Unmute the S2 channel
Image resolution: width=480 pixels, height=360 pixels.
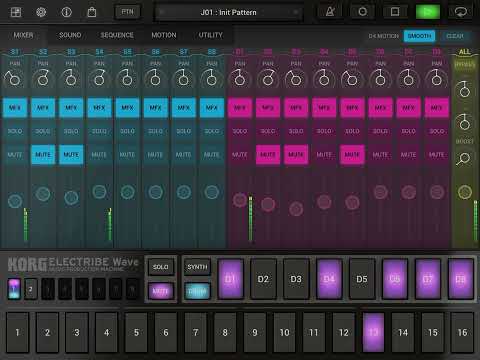[43, 155]
